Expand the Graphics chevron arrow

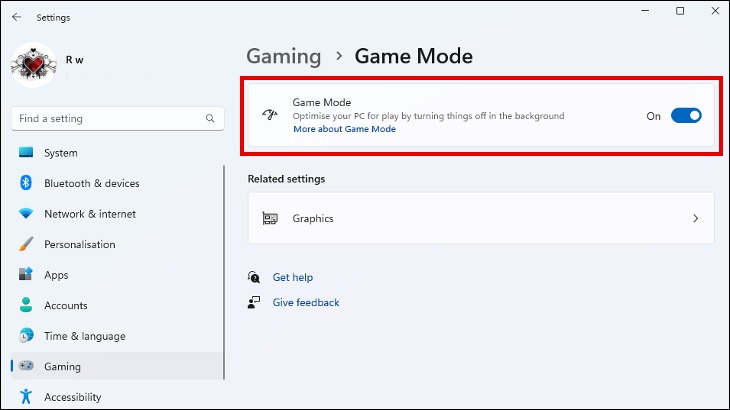coord(696,218)
